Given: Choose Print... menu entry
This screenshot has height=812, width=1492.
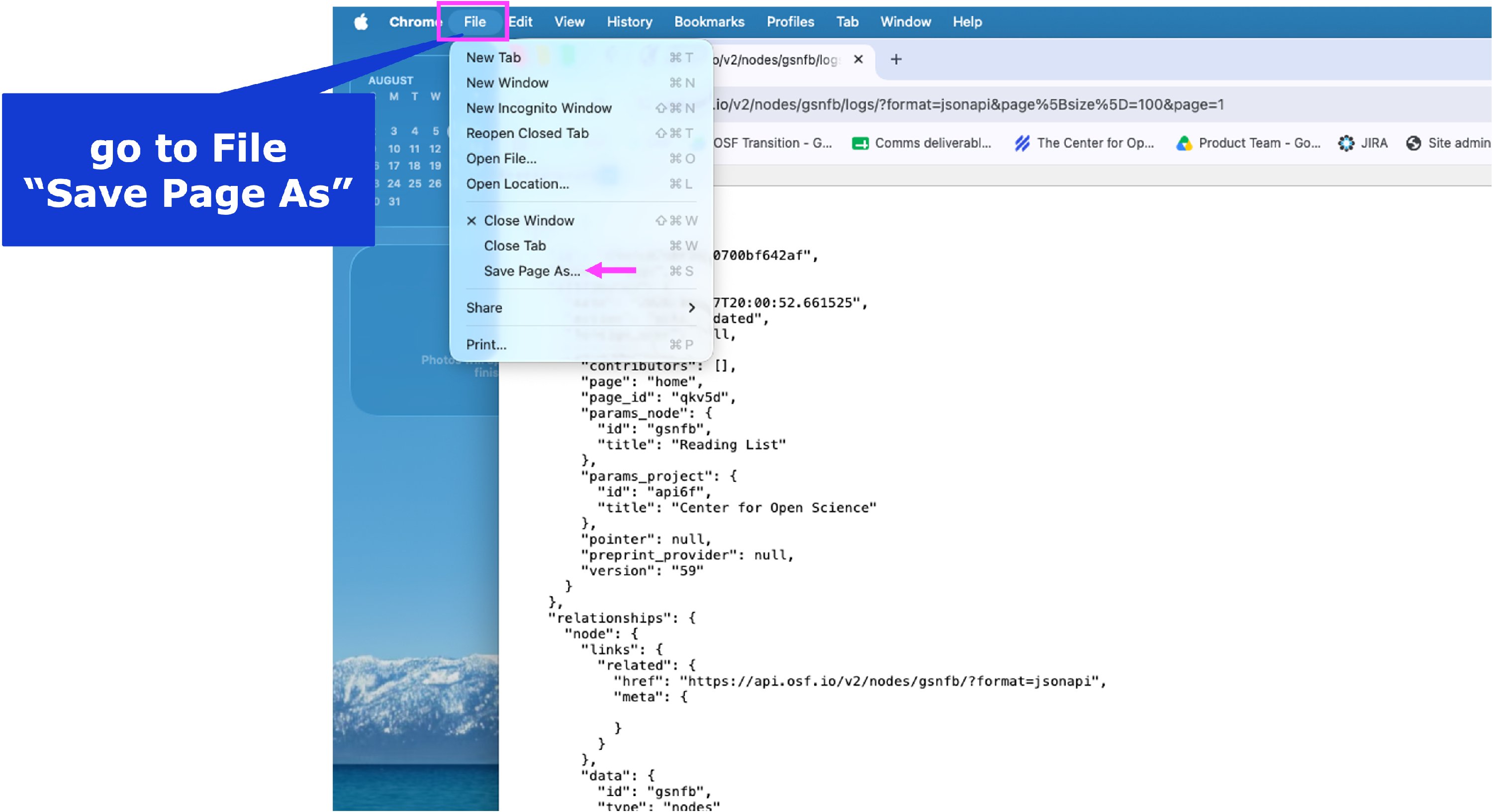Looking at the screenshot, I should (580, 345).
